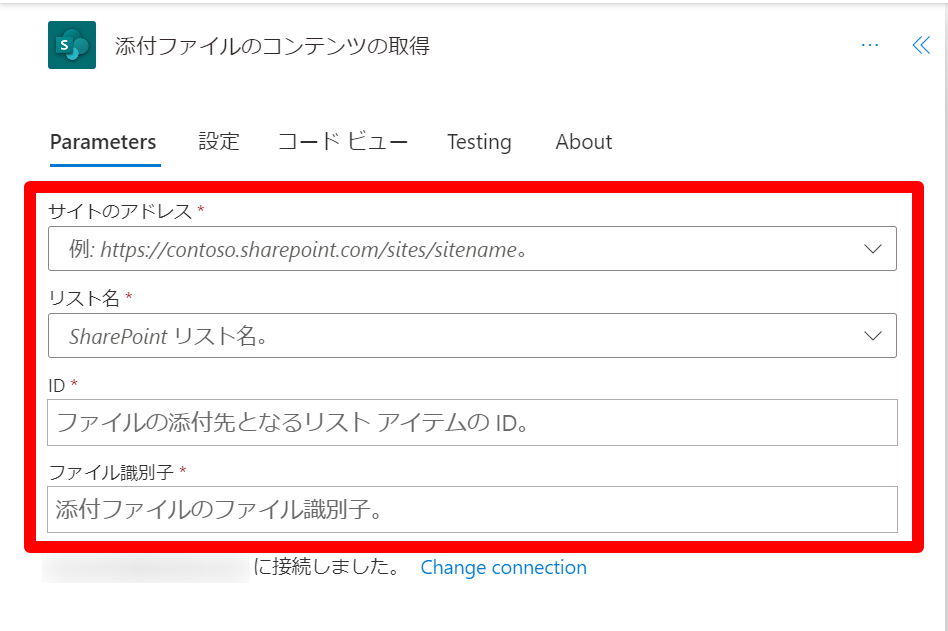Open the Testing tab

point(479,142)
